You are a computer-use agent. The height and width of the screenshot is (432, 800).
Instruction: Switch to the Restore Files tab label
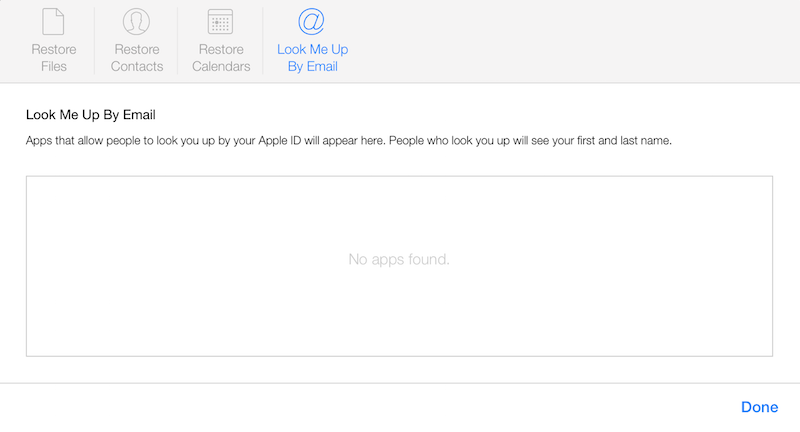54,58
